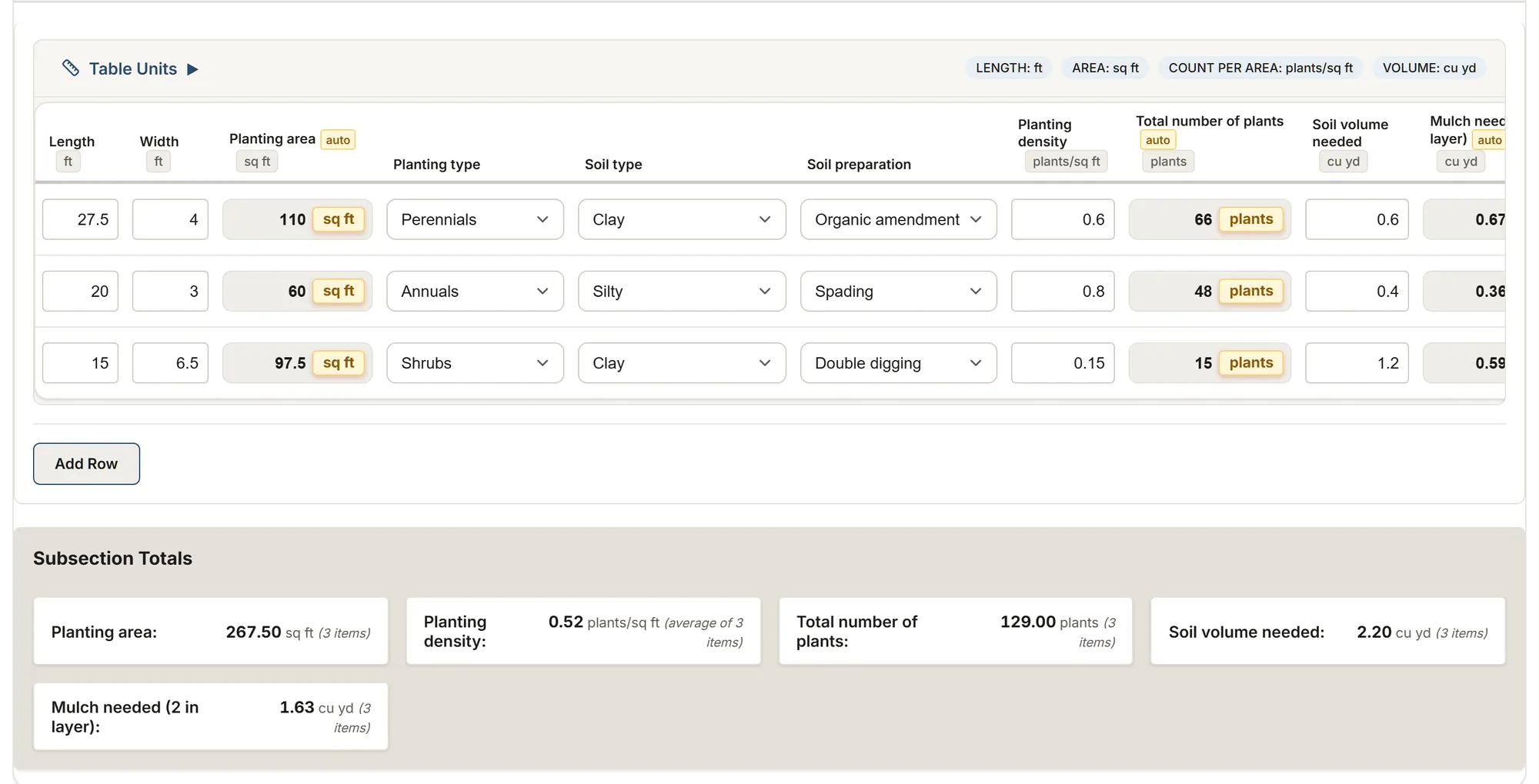Edit Soil volume field showing 1.2
1539x784 pixels.
1357,362
